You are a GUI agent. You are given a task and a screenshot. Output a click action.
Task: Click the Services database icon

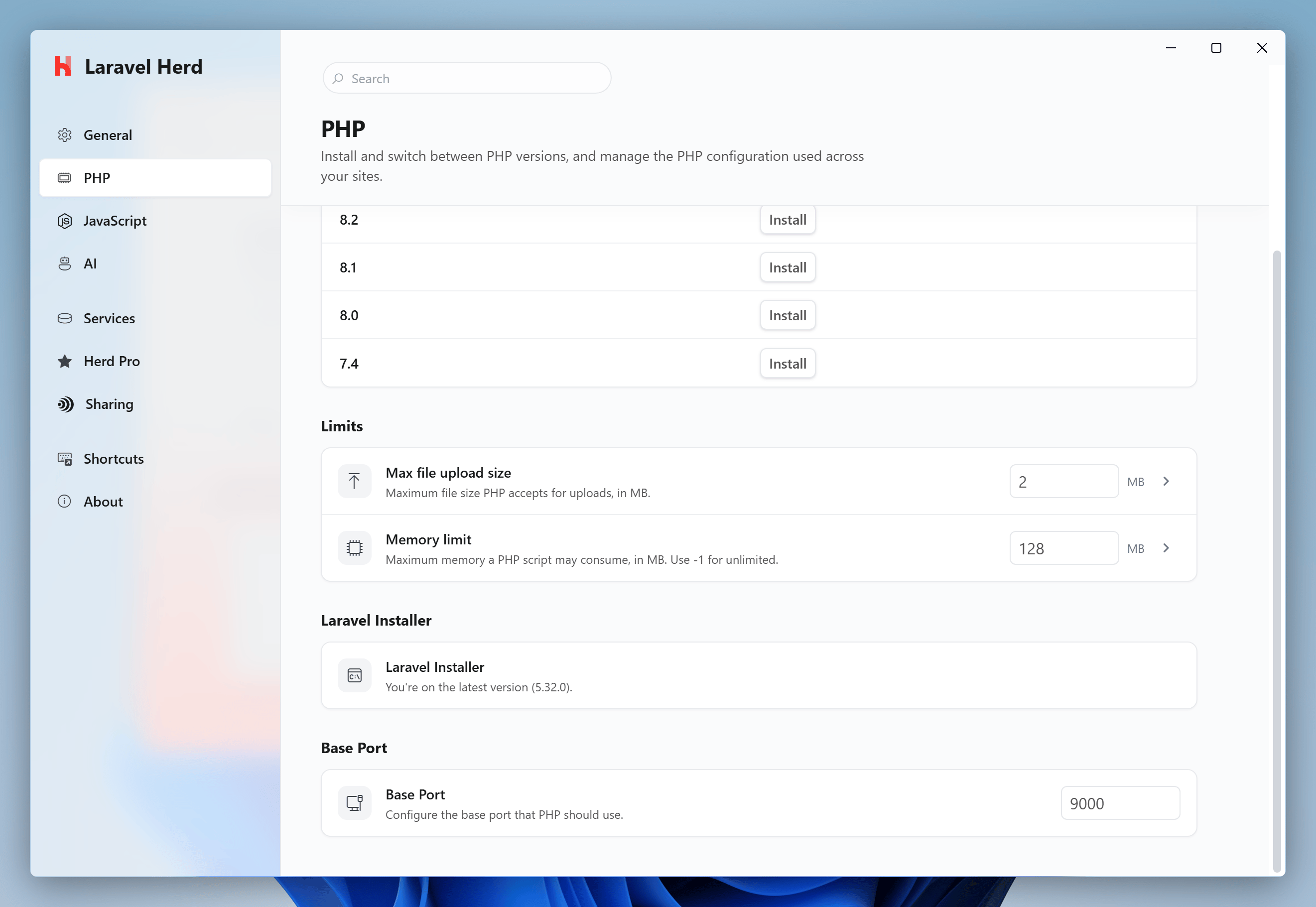pyautogui.click(x=65, y=318)
